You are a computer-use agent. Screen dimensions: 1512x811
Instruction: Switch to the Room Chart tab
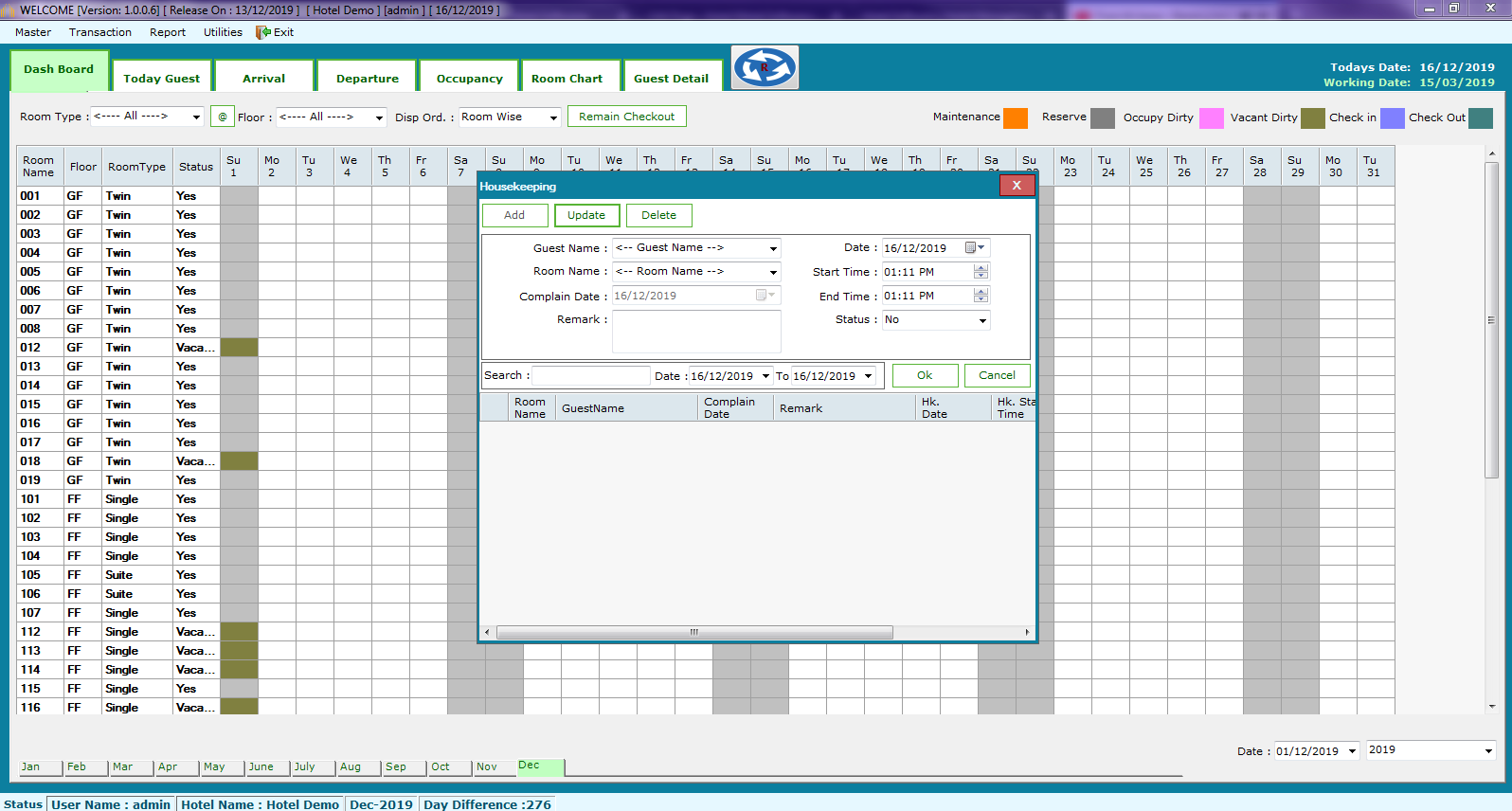click(x=567, y=79)
